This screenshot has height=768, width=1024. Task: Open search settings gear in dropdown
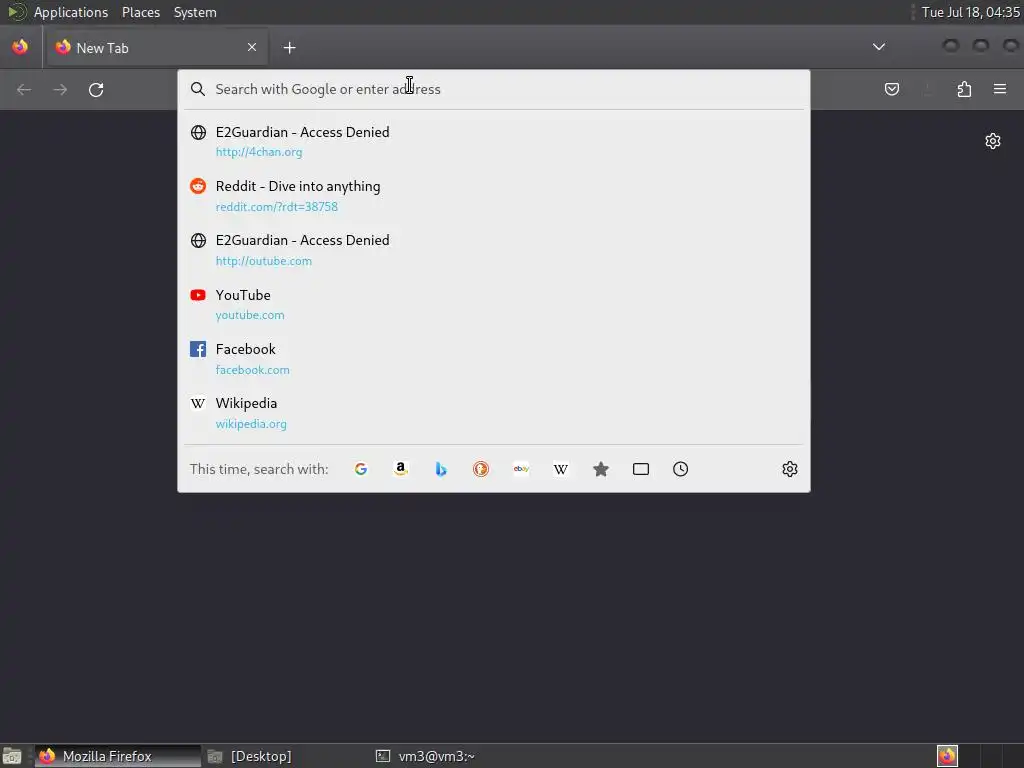(790, 469)
